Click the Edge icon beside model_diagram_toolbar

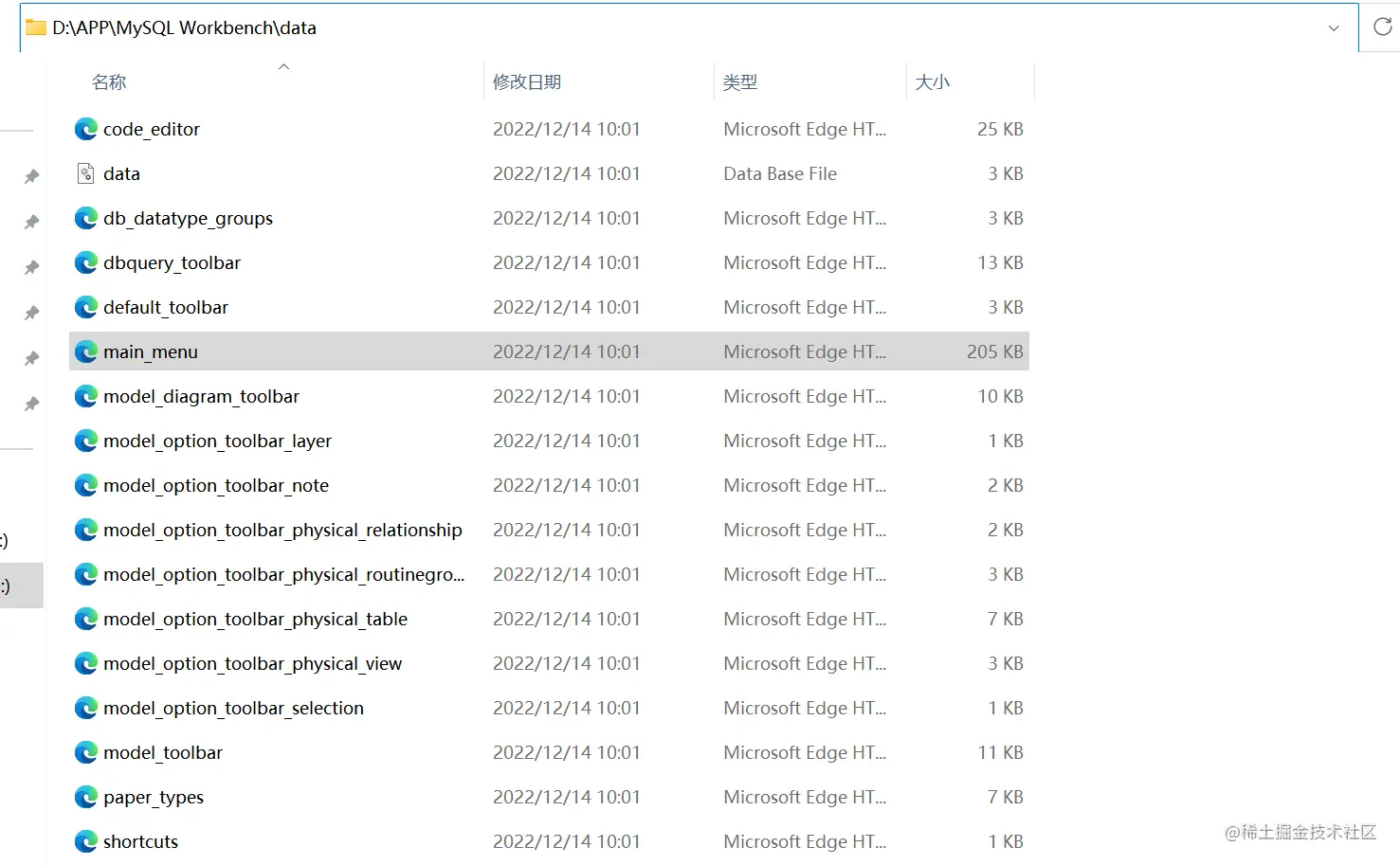(86, 396)
